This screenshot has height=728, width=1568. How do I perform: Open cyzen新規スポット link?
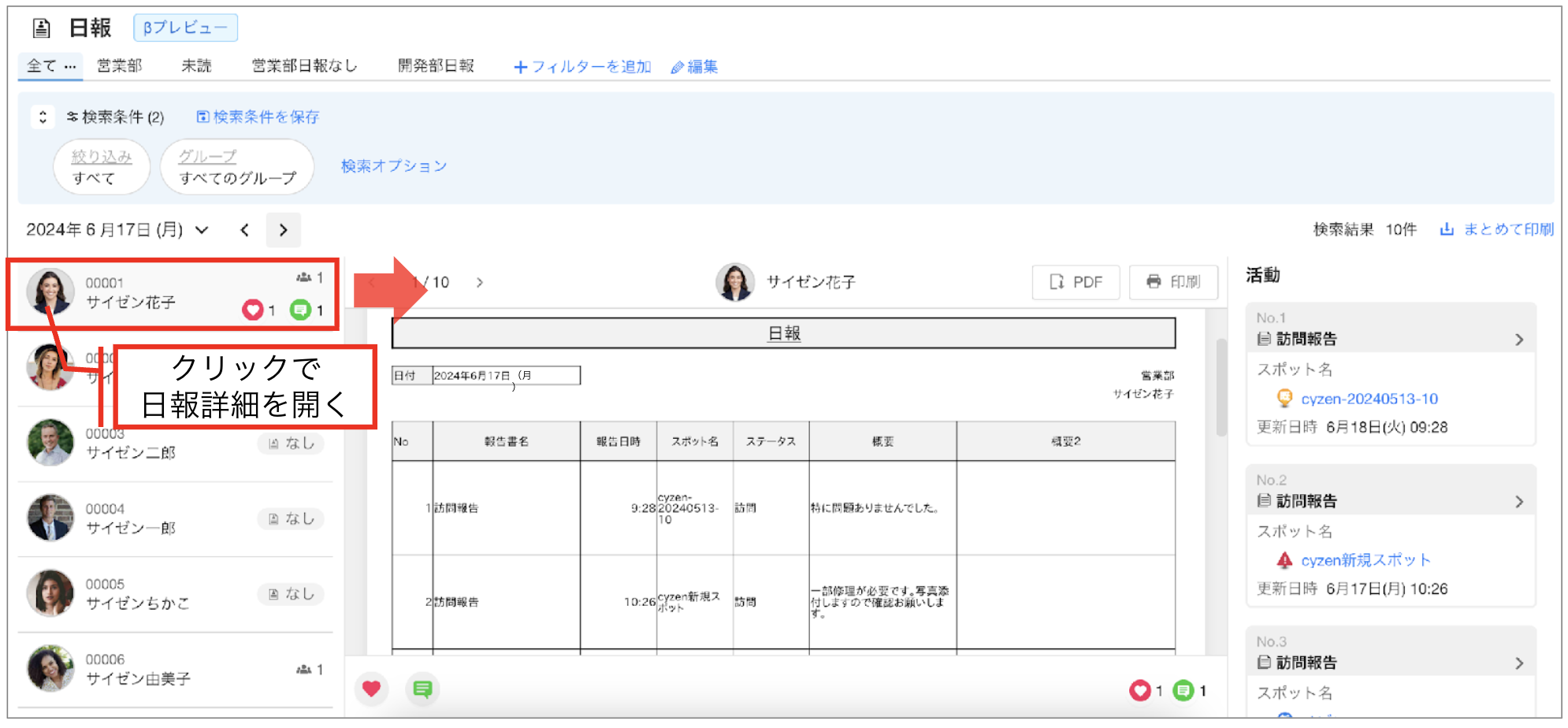pyautogui.click(x=1365, y=560)
